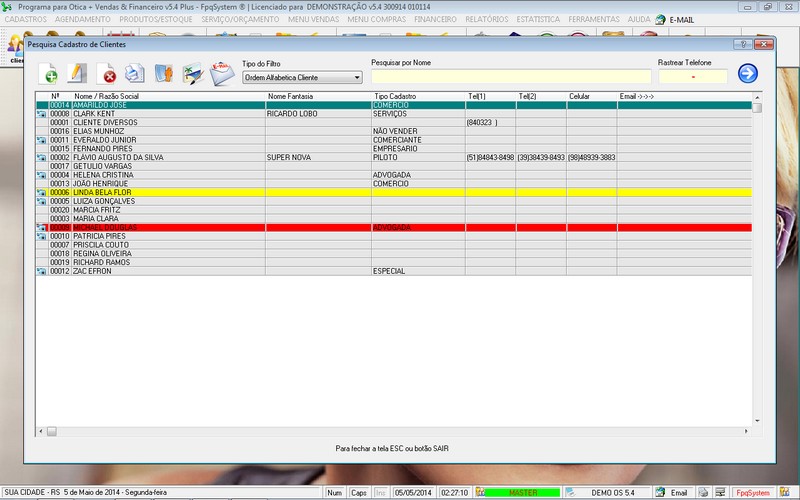Click the print list printer icon
The height and width of the screenshot is (500, 800).
tap(135, 73)
